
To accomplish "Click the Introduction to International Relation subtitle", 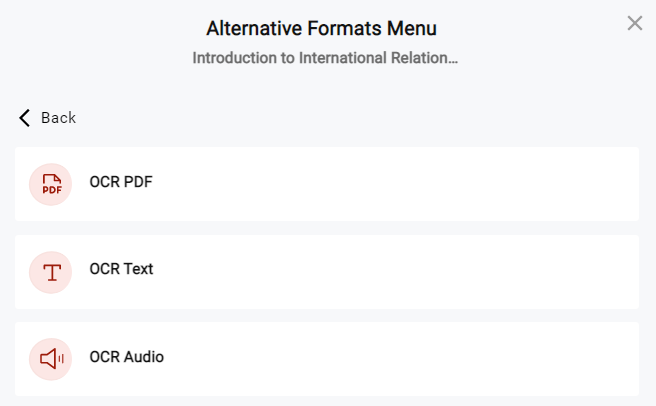I will pos(325,58).
